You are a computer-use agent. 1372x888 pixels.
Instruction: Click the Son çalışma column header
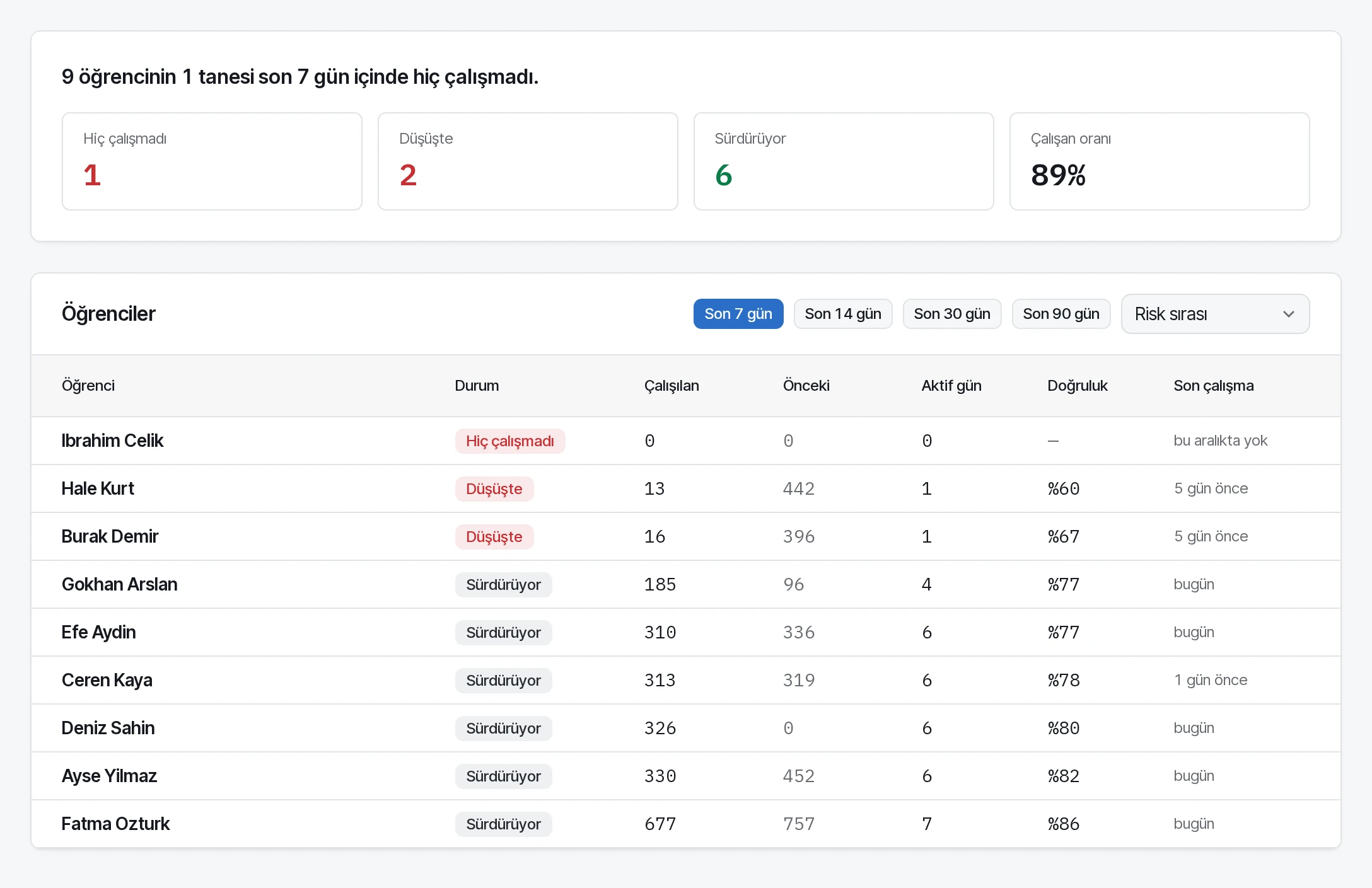click(1214, 386)
